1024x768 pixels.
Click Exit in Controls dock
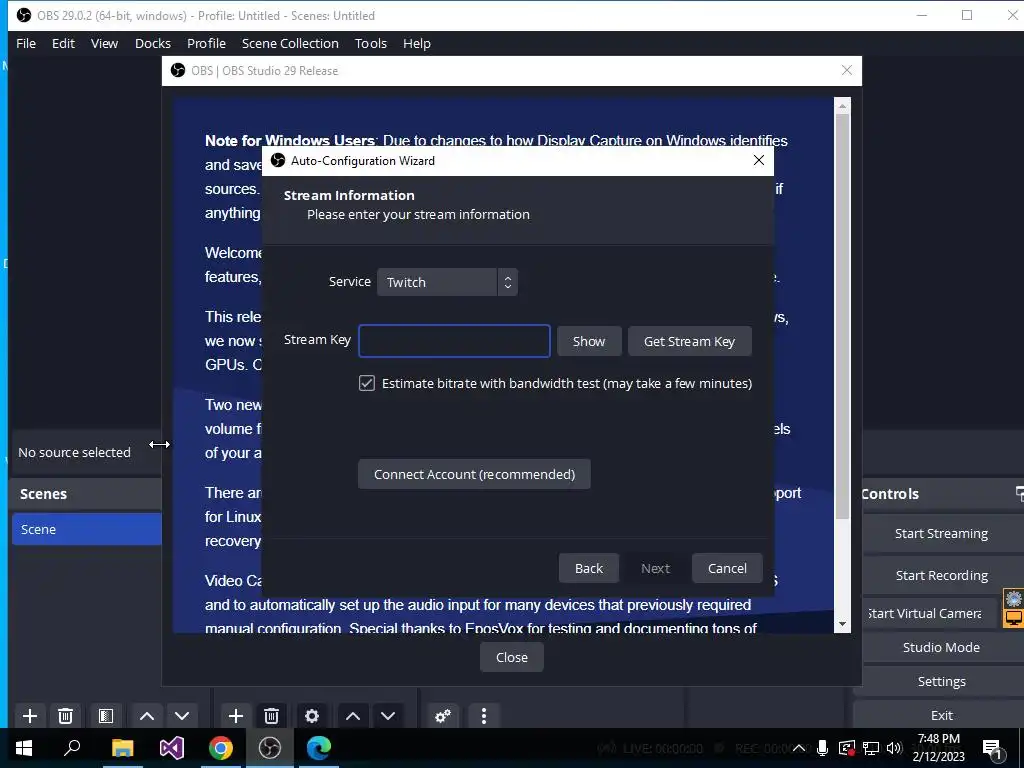(941, 715)
